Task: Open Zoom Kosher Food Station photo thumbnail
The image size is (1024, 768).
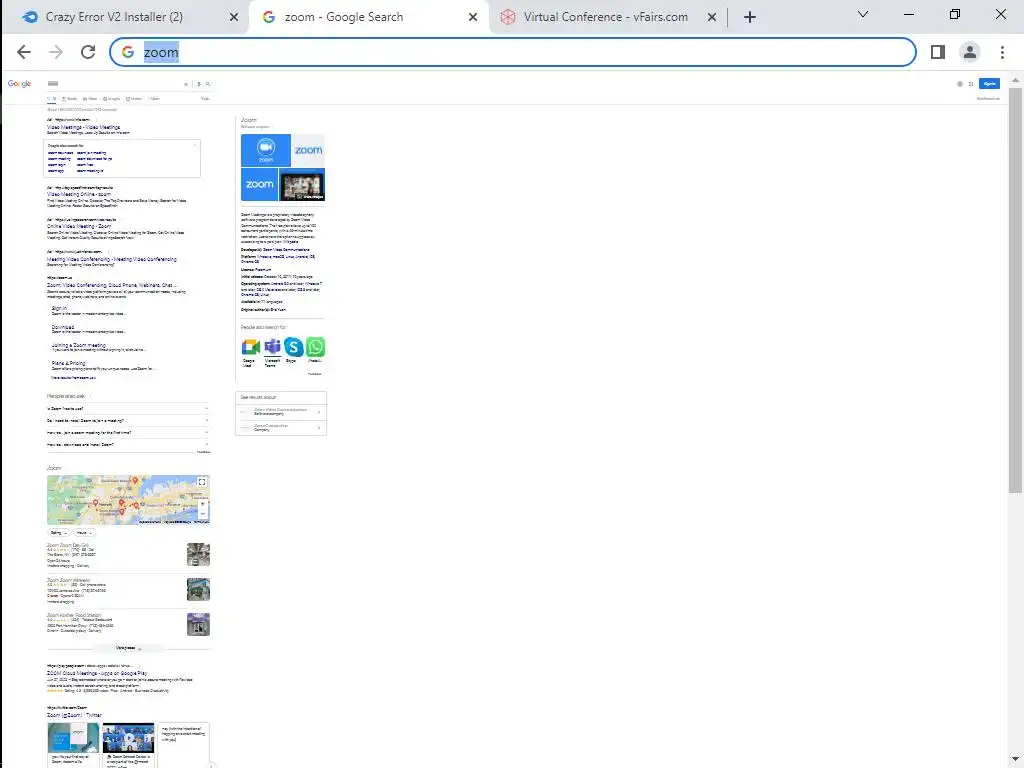Action: pos(199,624)
